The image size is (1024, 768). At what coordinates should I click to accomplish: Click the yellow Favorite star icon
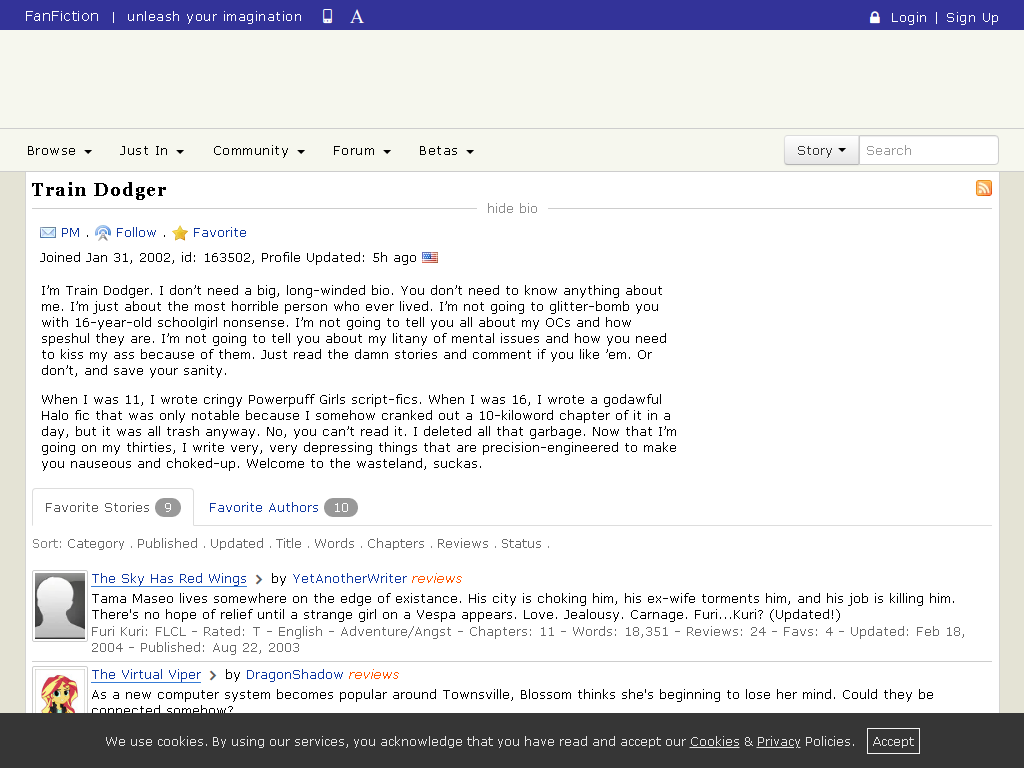[180, 232]
